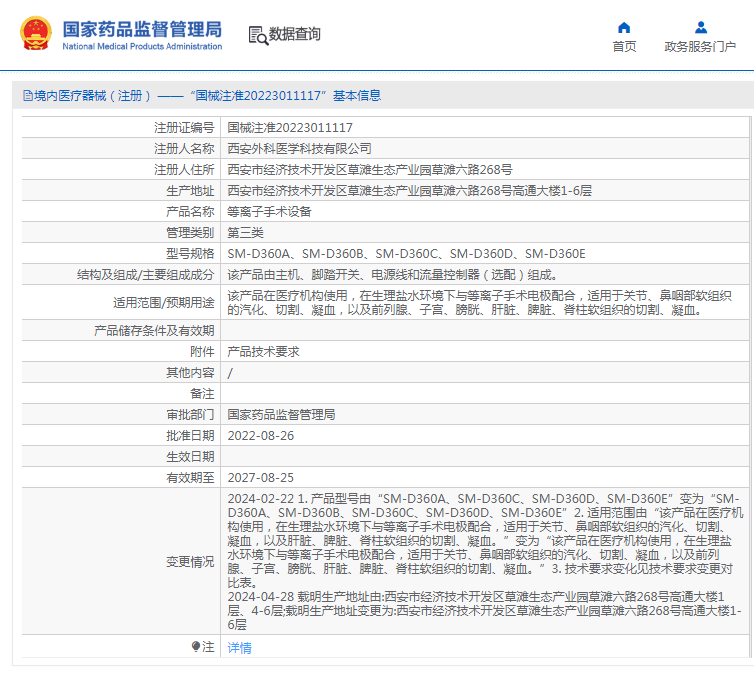Click the 注册人住所 address value

(370, 170)
